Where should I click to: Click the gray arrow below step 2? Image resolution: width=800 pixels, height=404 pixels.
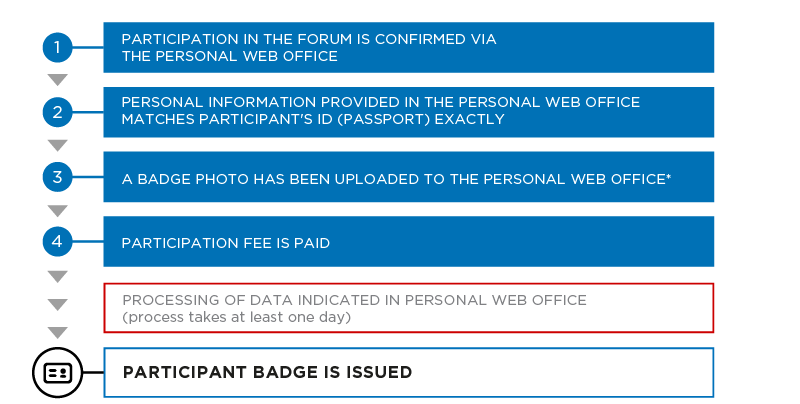[x=57, y=145]
